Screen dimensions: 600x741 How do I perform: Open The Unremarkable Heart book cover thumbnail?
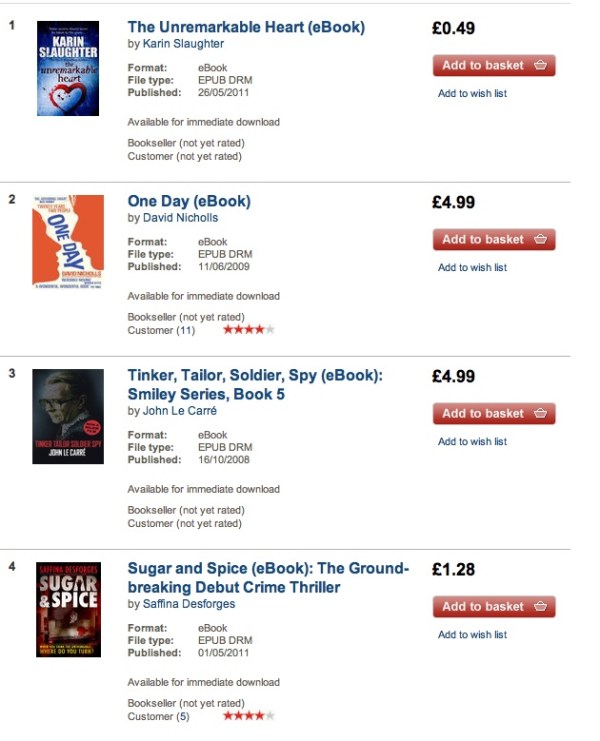coord(67,67)
